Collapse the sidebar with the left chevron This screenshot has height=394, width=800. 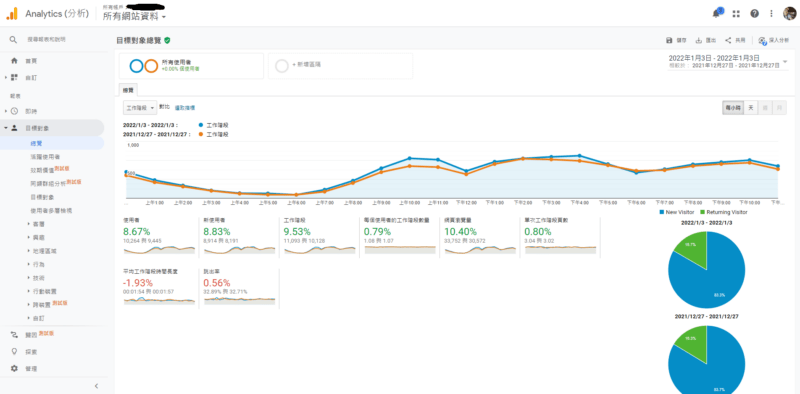(96, 386)
